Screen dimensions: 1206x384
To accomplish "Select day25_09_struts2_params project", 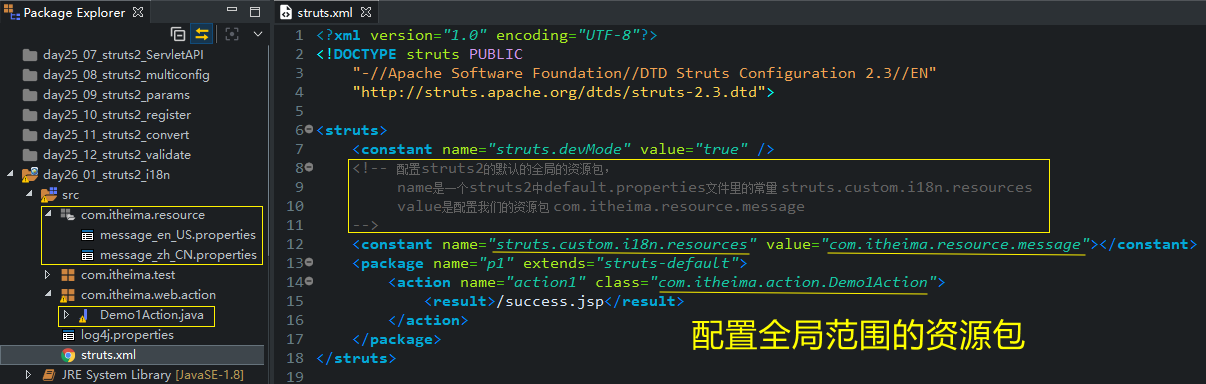I will tap(117, 95).
